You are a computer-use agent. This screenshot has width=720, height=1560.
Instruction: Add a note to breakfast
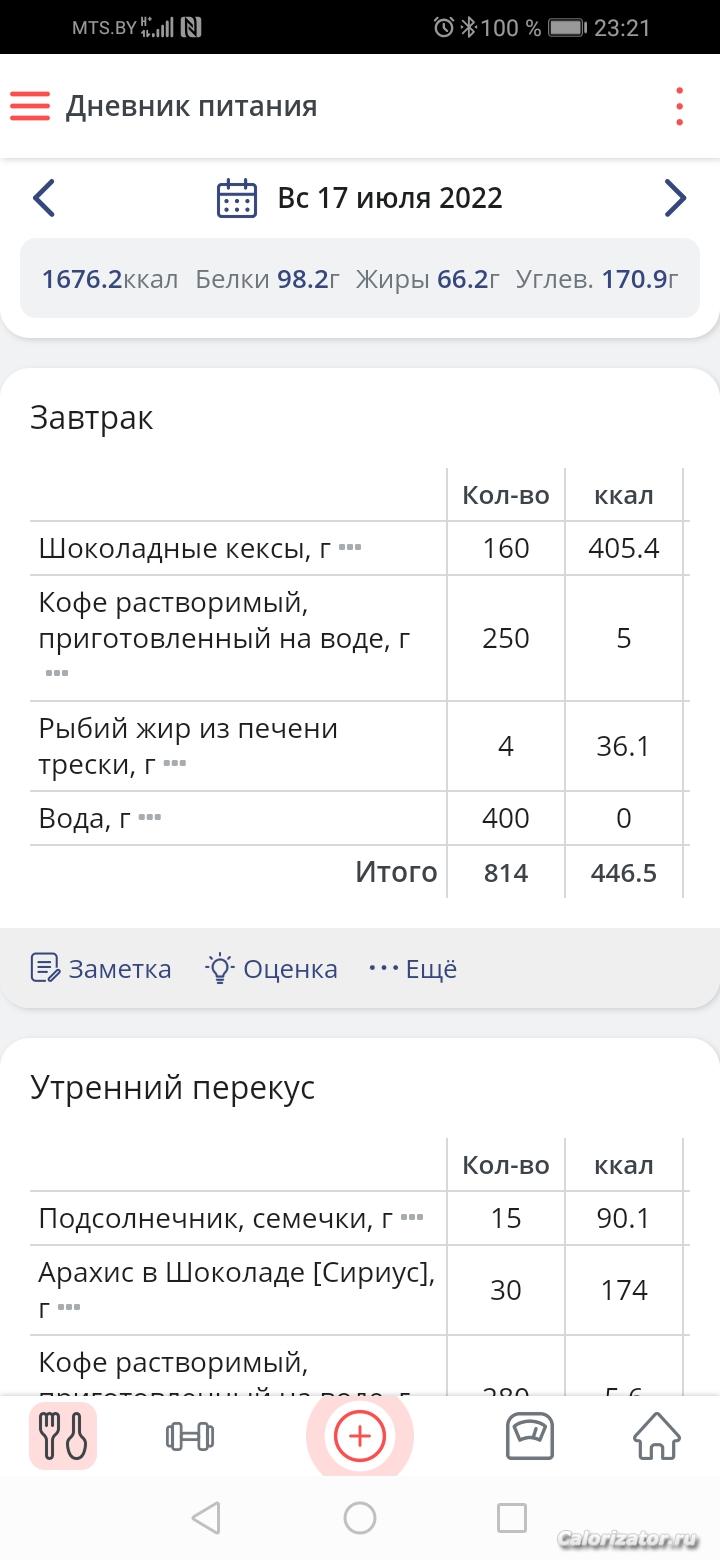[101, 968]
